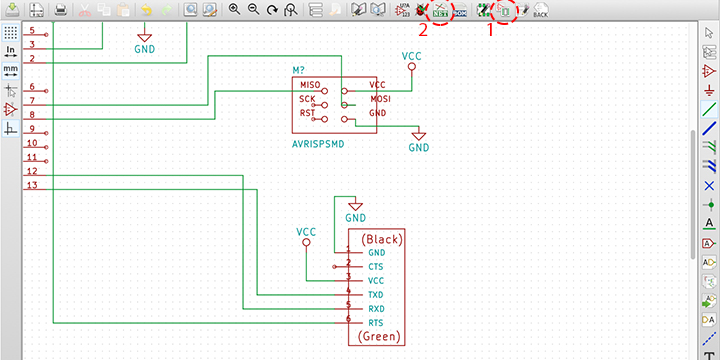The width and height of the screenshot is (720, 360).
Task: Zoom to fit the schematic
Action: point(291,9)
